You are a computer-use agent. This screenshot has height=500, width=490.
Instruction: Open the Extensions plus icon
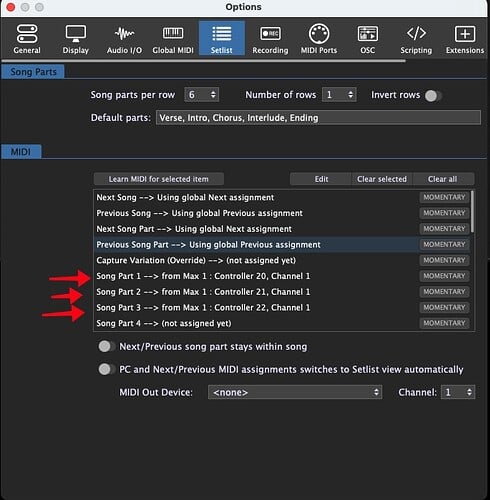point(465,34)
